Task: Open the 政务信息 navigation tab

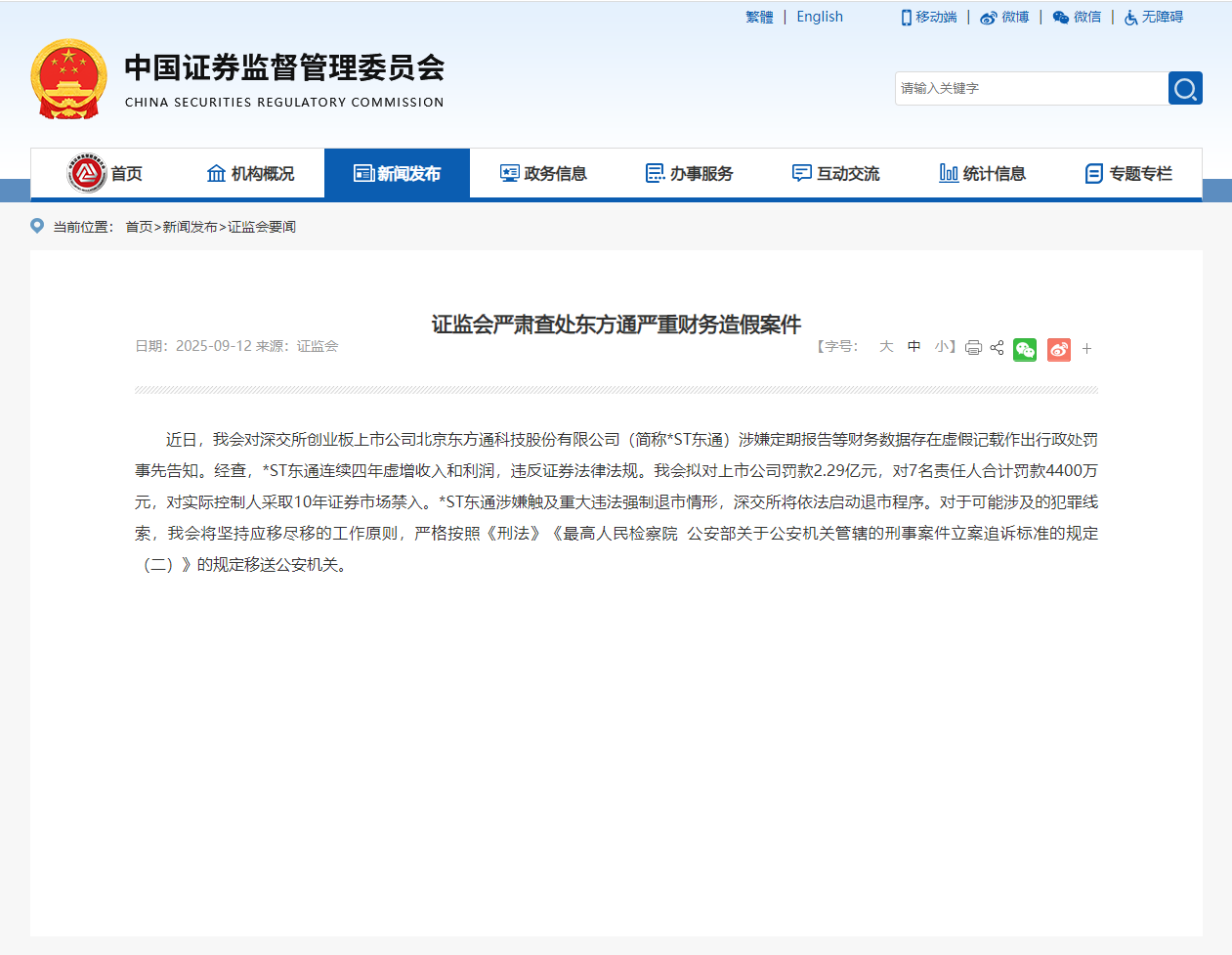Action: point(543,173)
